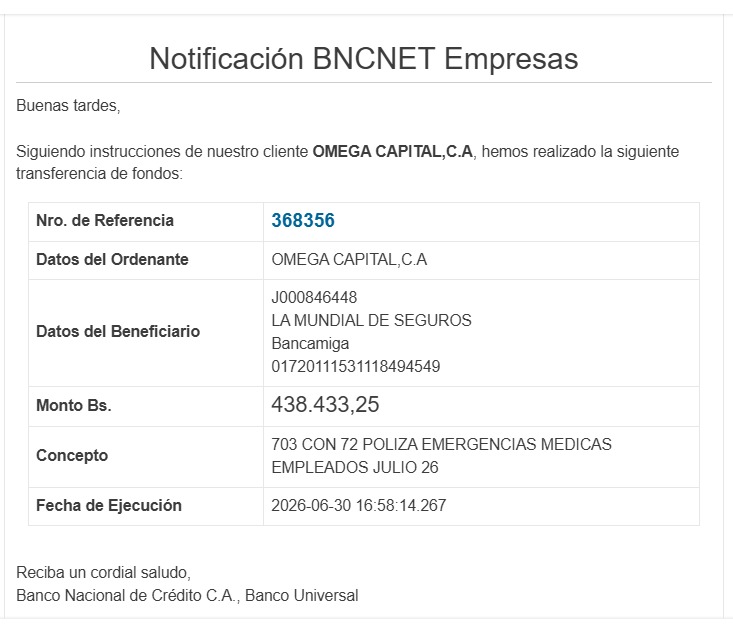Click the execution date 2026-06-30 16:58:14.267

(x=359, y=505)
